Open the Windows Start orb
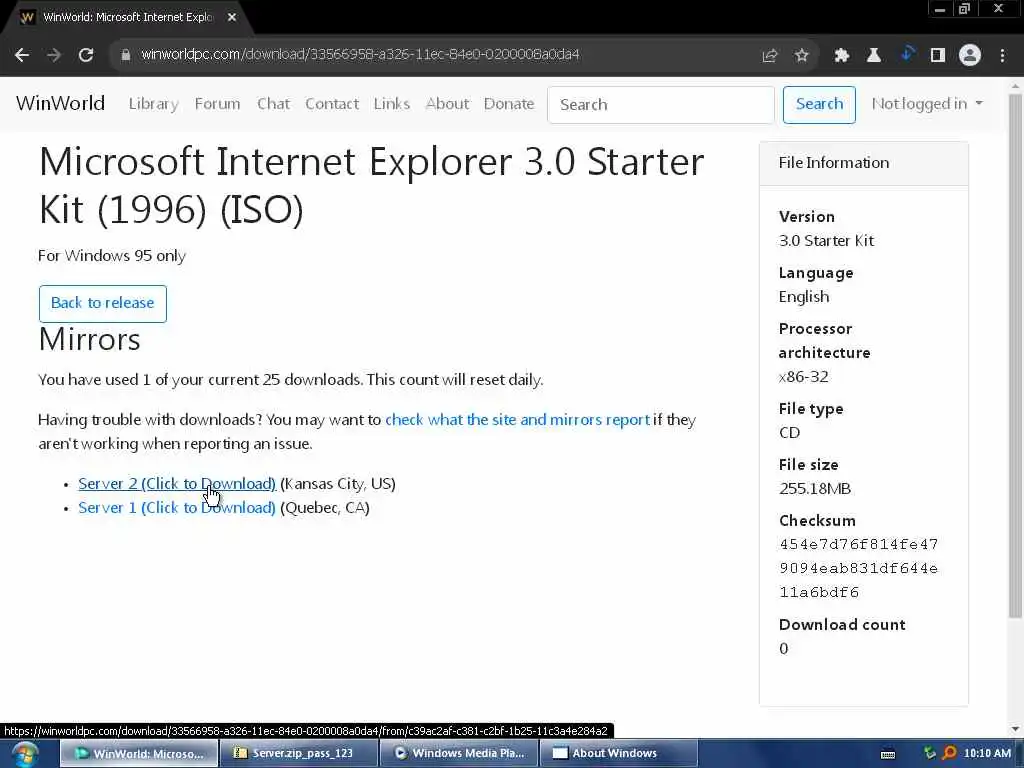Viewport: 1024px width, 768px height. tap(24, 754)
